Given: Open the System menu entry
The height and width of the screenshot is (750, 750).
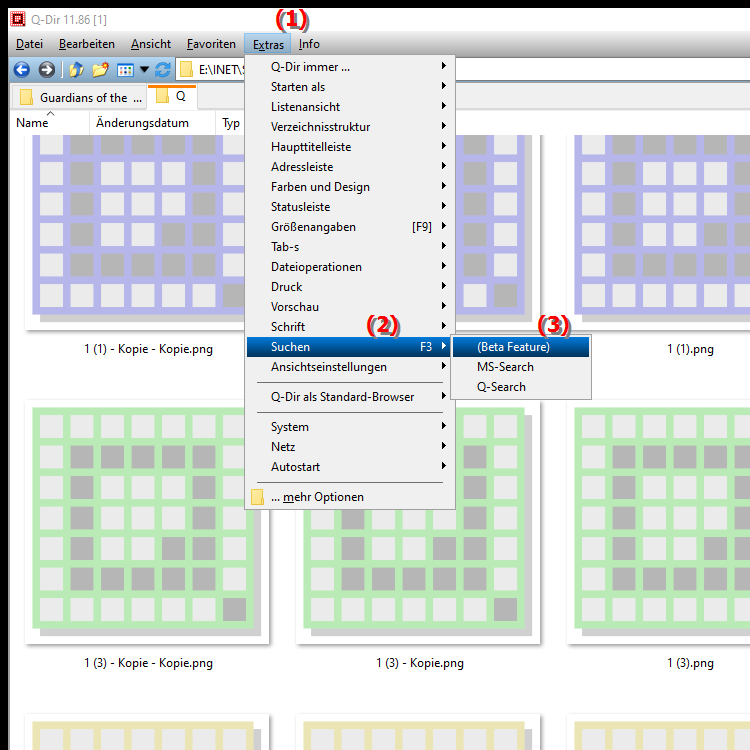Looking at the screenshot, I should pyautogui.click(x=350, y=427).
